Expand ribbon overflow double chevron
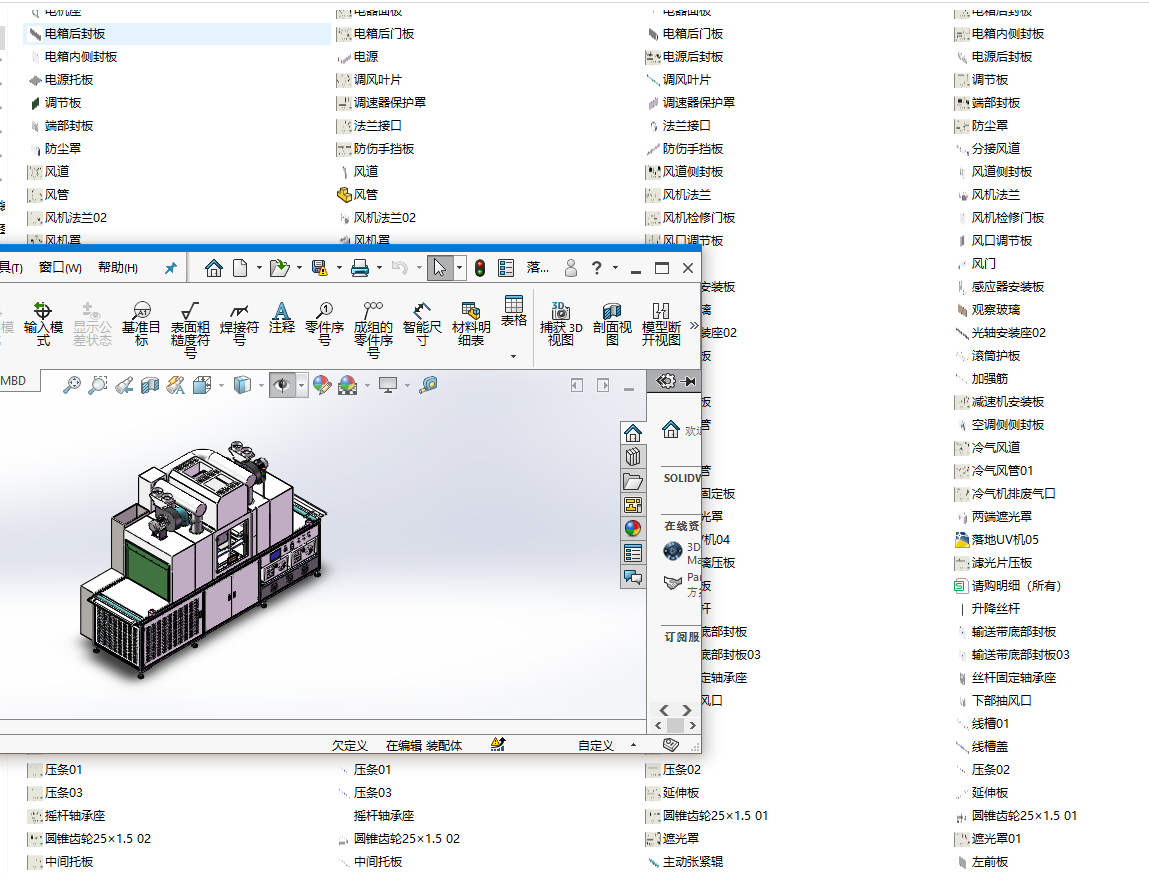 tap(693, 325)
